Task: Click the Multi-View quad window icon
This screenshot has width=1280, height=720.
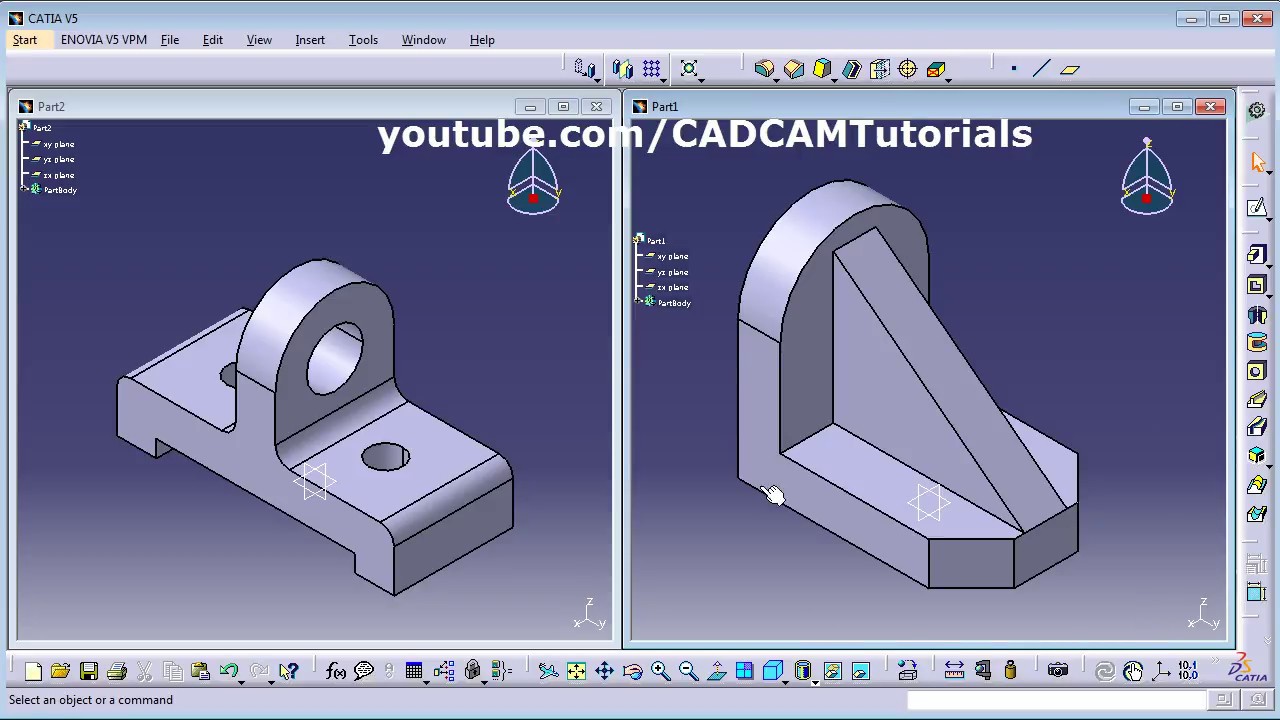Action: 744,671
